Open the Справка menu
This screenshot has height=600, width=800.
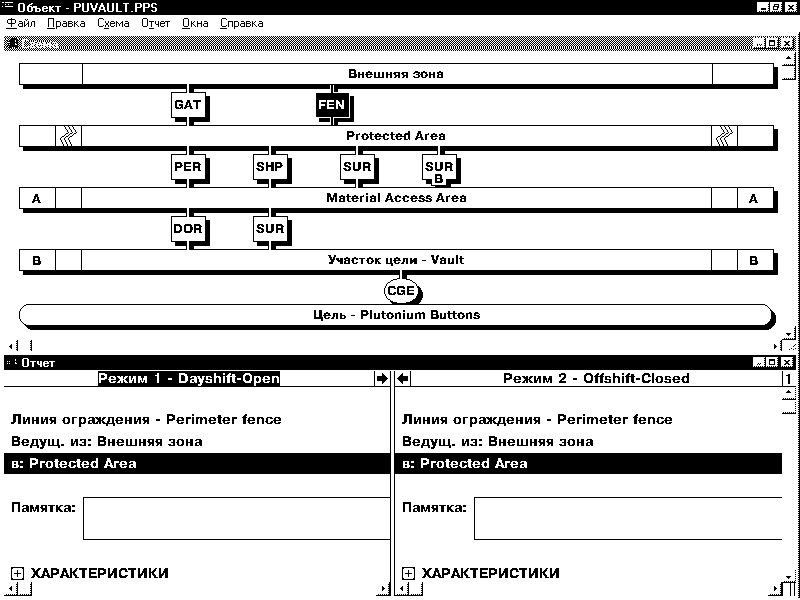[242, 23]
